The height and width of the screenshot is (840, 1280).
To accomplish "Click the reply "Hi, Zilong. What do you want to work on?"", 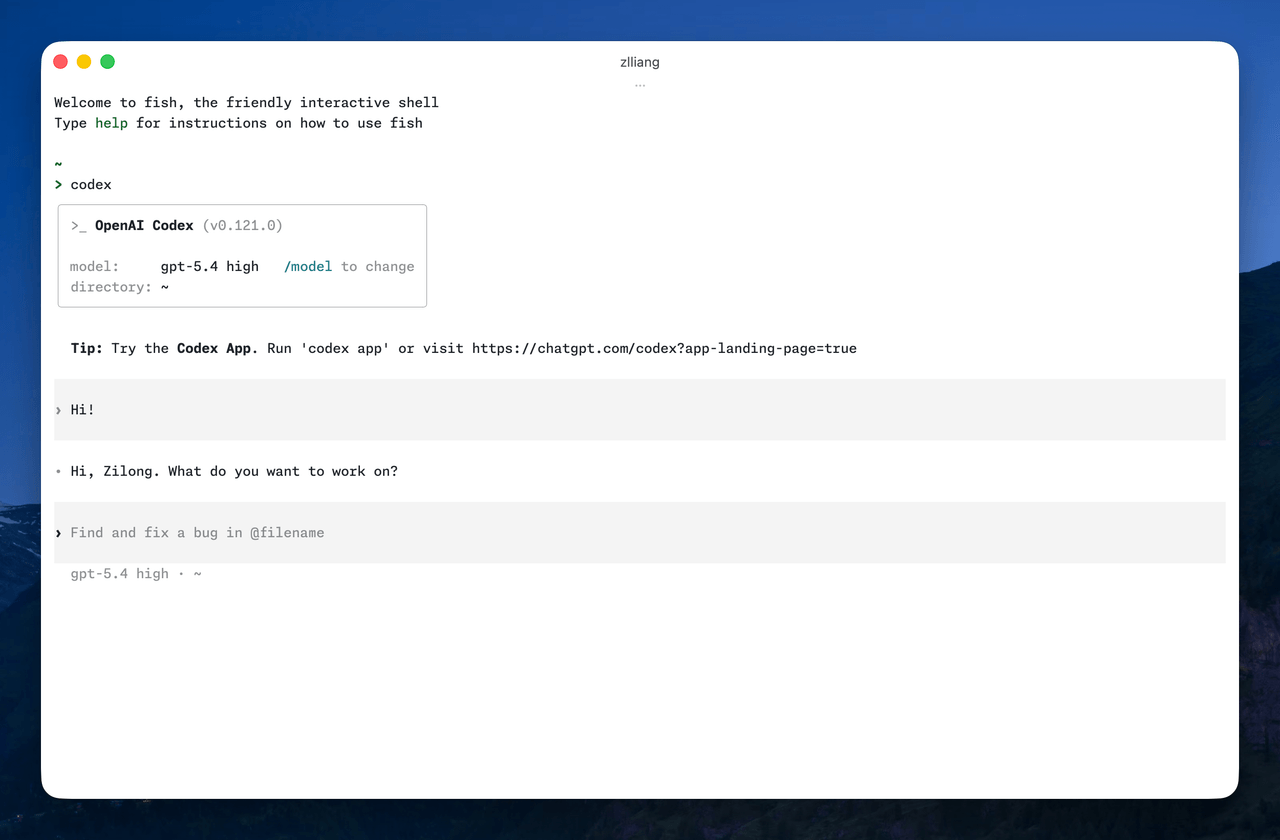I will [x=234, y=471].
